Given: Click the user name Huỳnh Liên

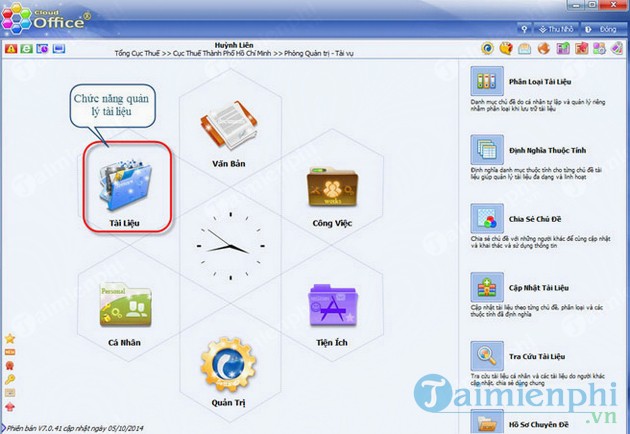Looking at the screenshot, I should point(234,45).
